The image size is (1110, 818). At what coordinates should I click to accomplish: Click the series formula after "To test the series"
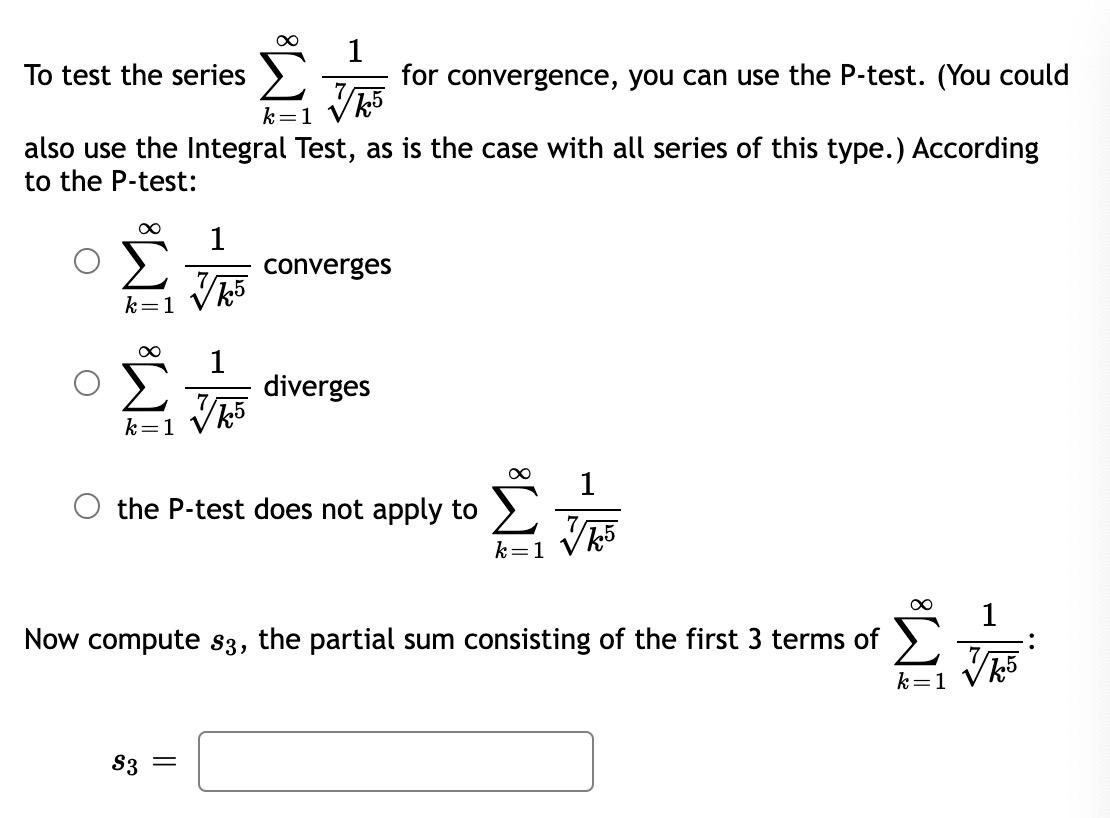[x=324, y=79]
